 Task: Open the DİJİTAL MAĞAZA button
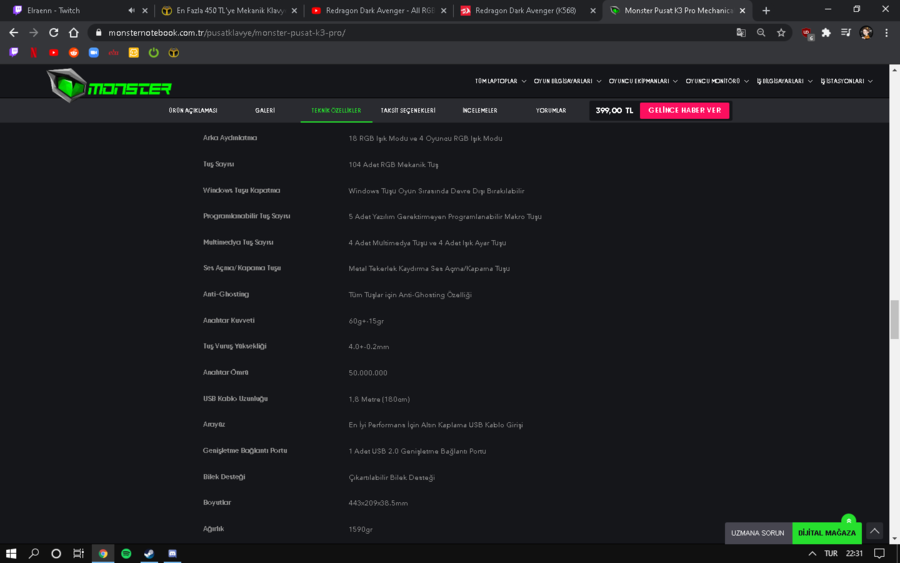827,533
